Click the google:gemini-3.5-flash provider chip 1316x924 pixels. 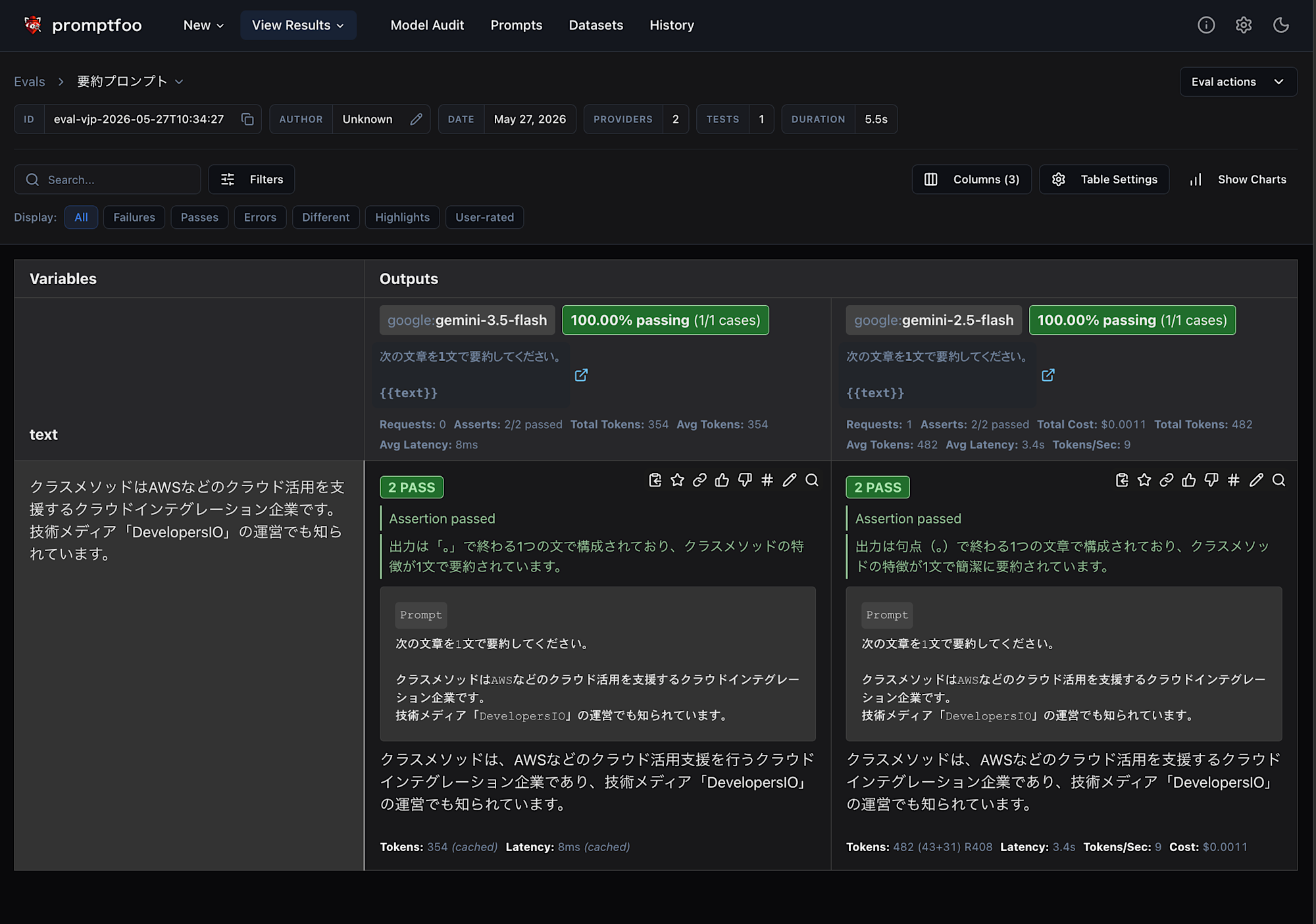click(x=467, y=320)
